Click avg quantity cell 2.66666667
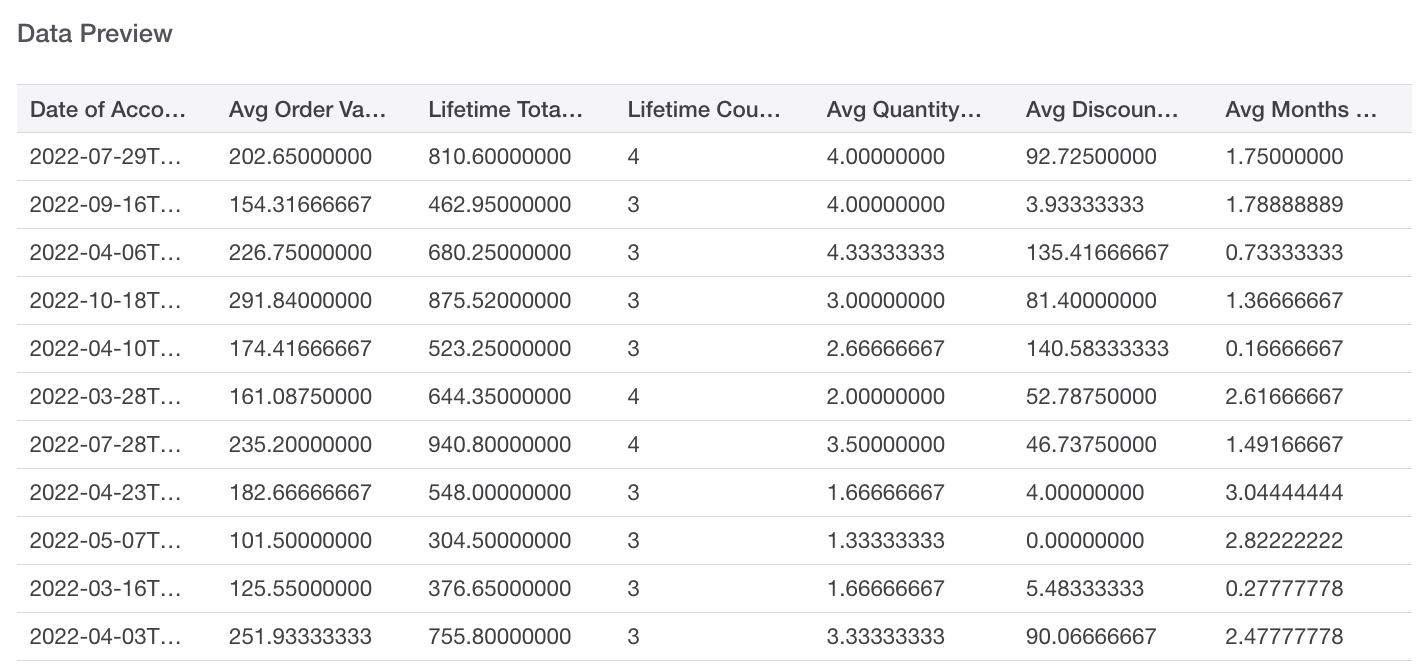1422x664 pixels. pyautogui.click(x=886, y=349)
